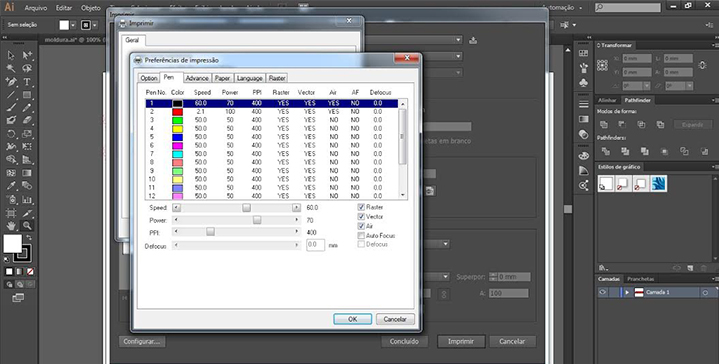Select the Eraser tool

click(27, 120)
